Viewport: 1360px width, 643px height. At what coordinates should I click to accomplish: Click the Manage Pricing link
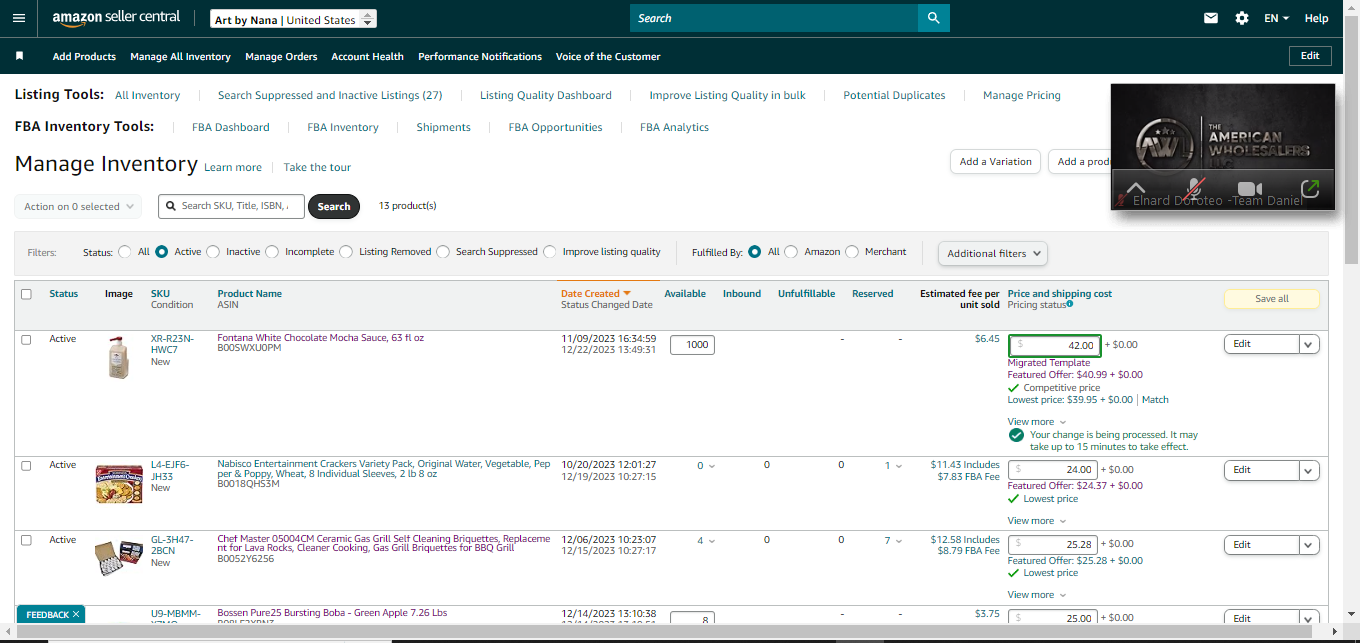(x=1022, y=95)
